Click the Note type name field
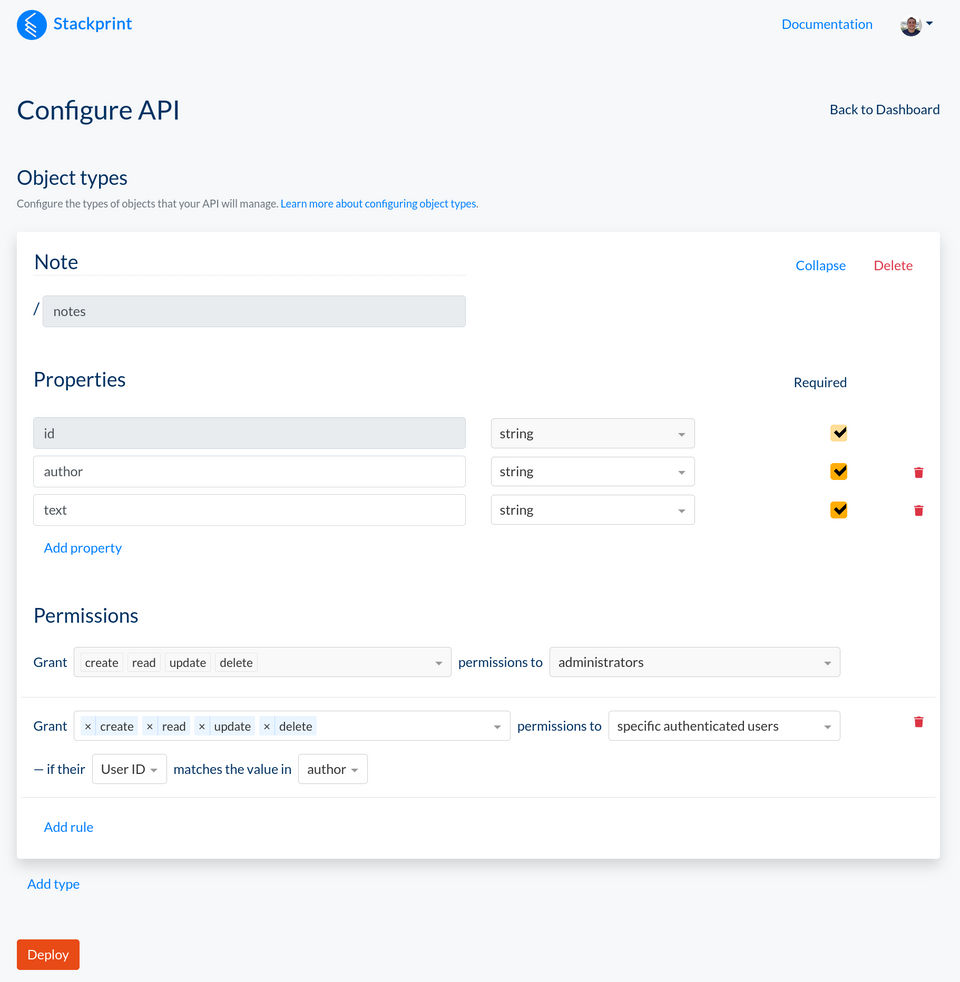960x982 pixels. pyautogui.click(x=250, y=262)
